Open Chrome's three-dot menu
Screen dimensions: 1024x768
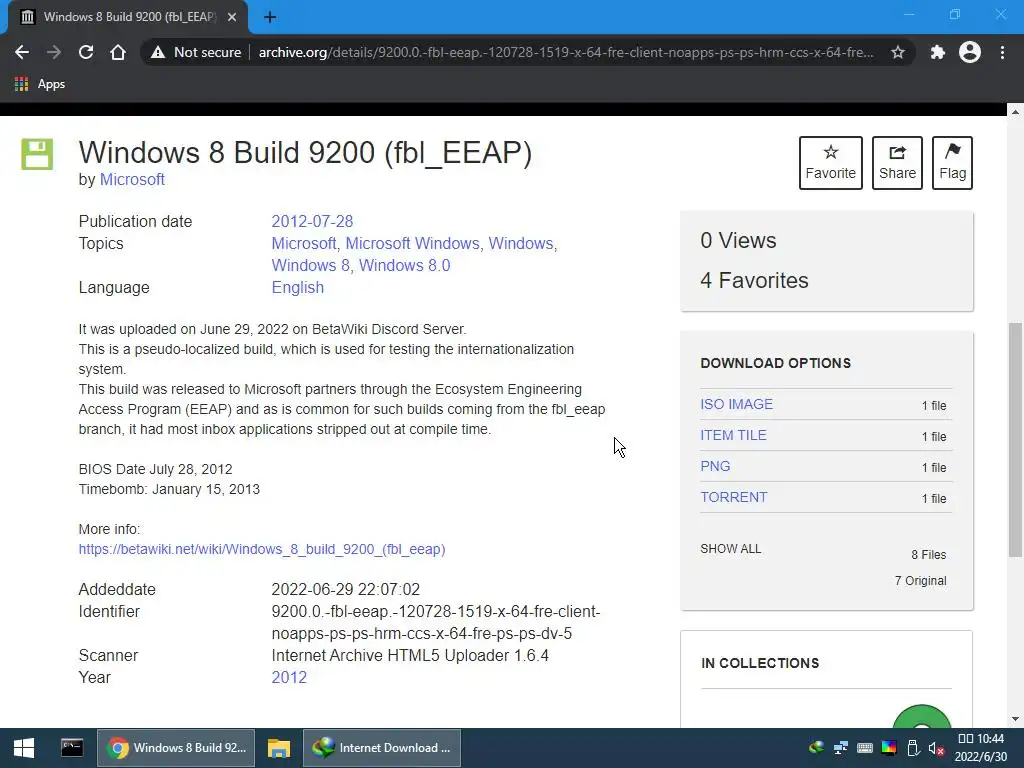[x=1002, y=52]
